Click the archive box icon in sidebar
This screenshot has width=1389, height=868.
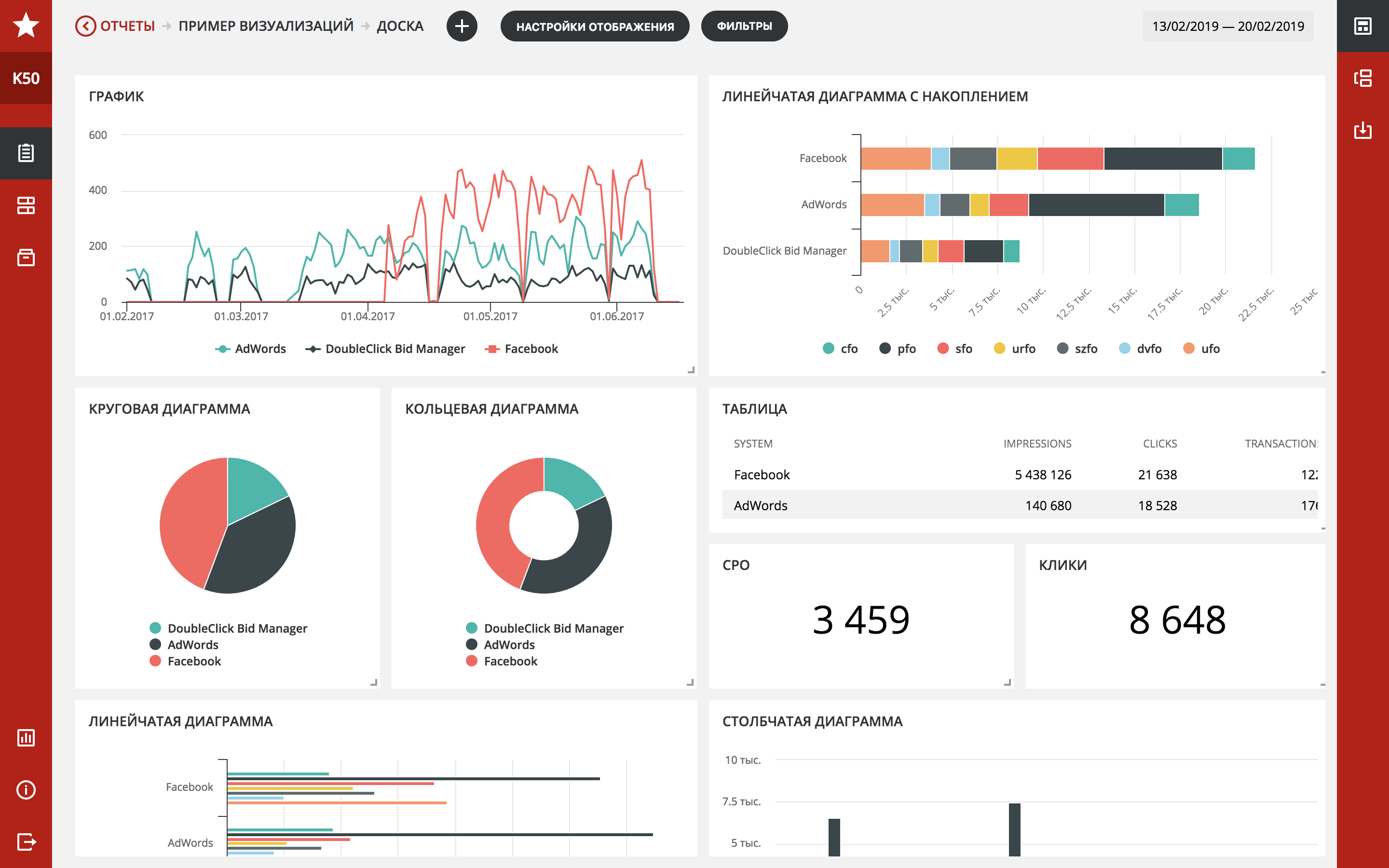(26, 257)
